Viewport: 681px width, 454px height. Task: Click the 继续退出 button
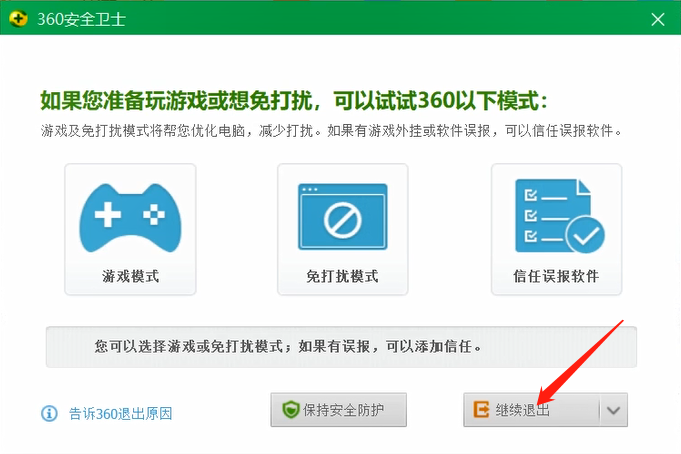(x=532, y=410)
